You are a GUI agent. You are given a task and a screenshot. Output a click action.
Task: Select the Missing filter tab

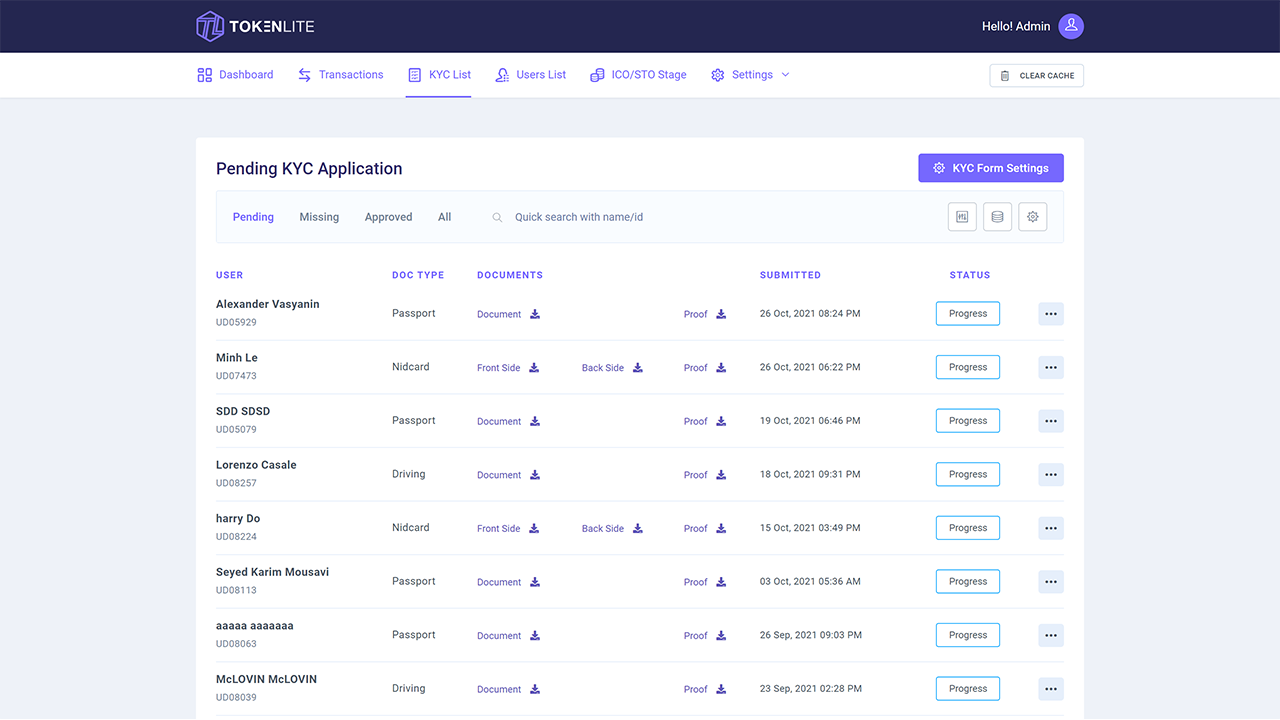pyautogui.click(x=319, y=216)
